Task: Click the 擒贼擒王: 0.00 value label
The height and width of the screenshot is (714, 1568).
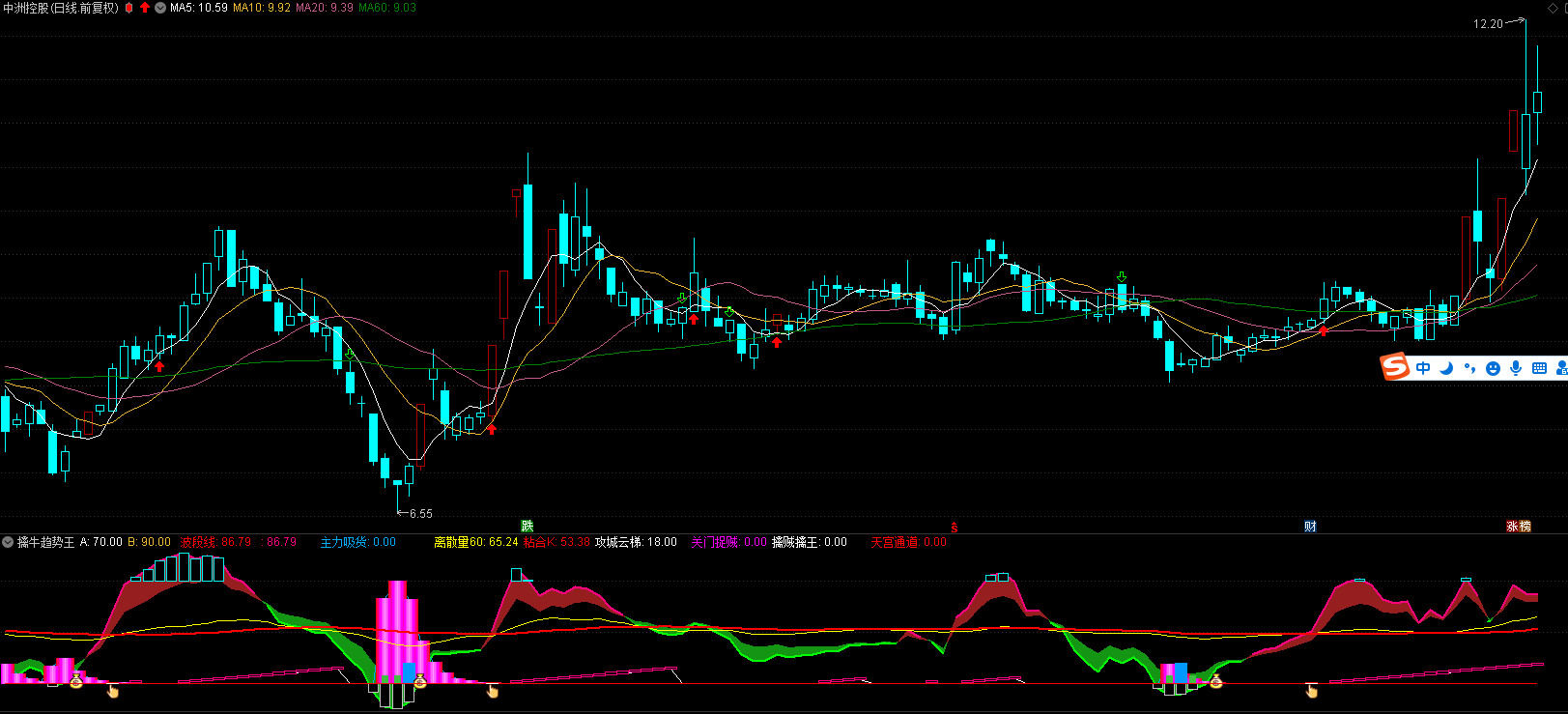Action: tap(810, 542)
